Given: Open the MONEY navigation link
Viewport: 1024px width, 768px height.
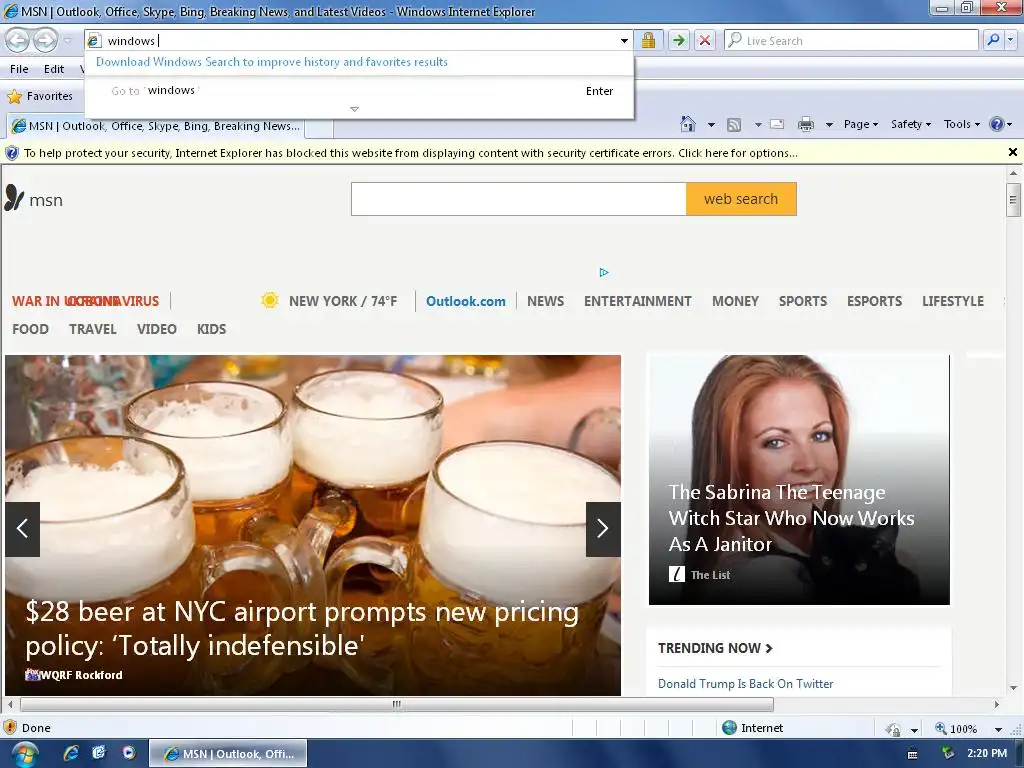Looking at the screenshot, I should [x=735, y=301].
